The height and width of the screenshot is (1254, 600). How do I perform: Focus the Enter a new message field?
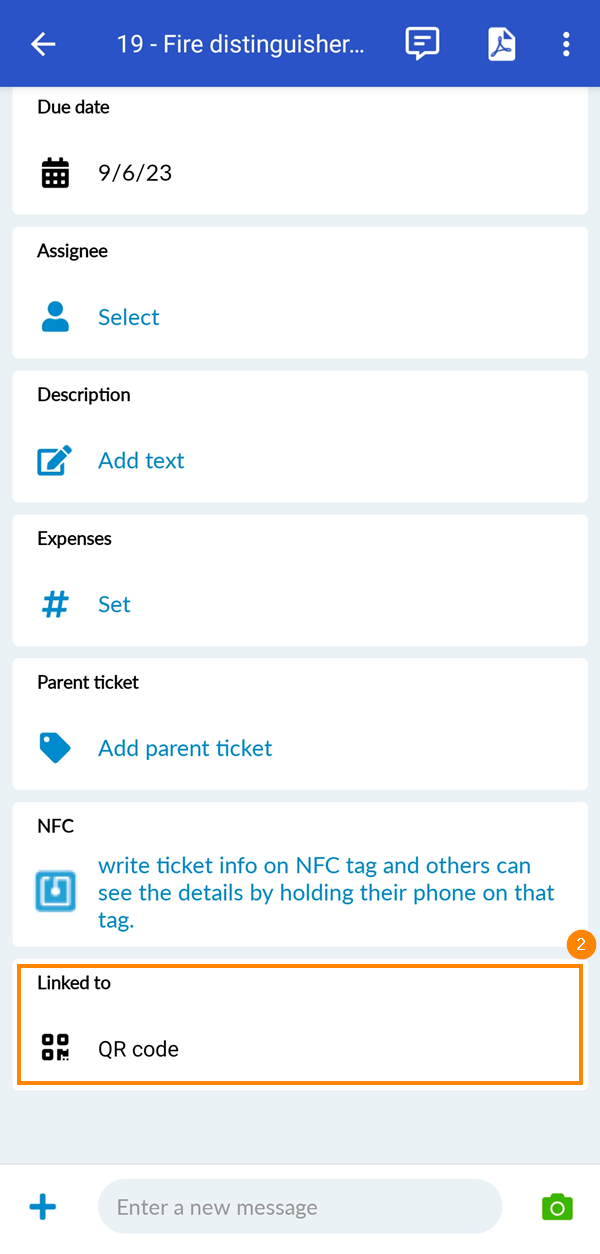coord(299,1207)
